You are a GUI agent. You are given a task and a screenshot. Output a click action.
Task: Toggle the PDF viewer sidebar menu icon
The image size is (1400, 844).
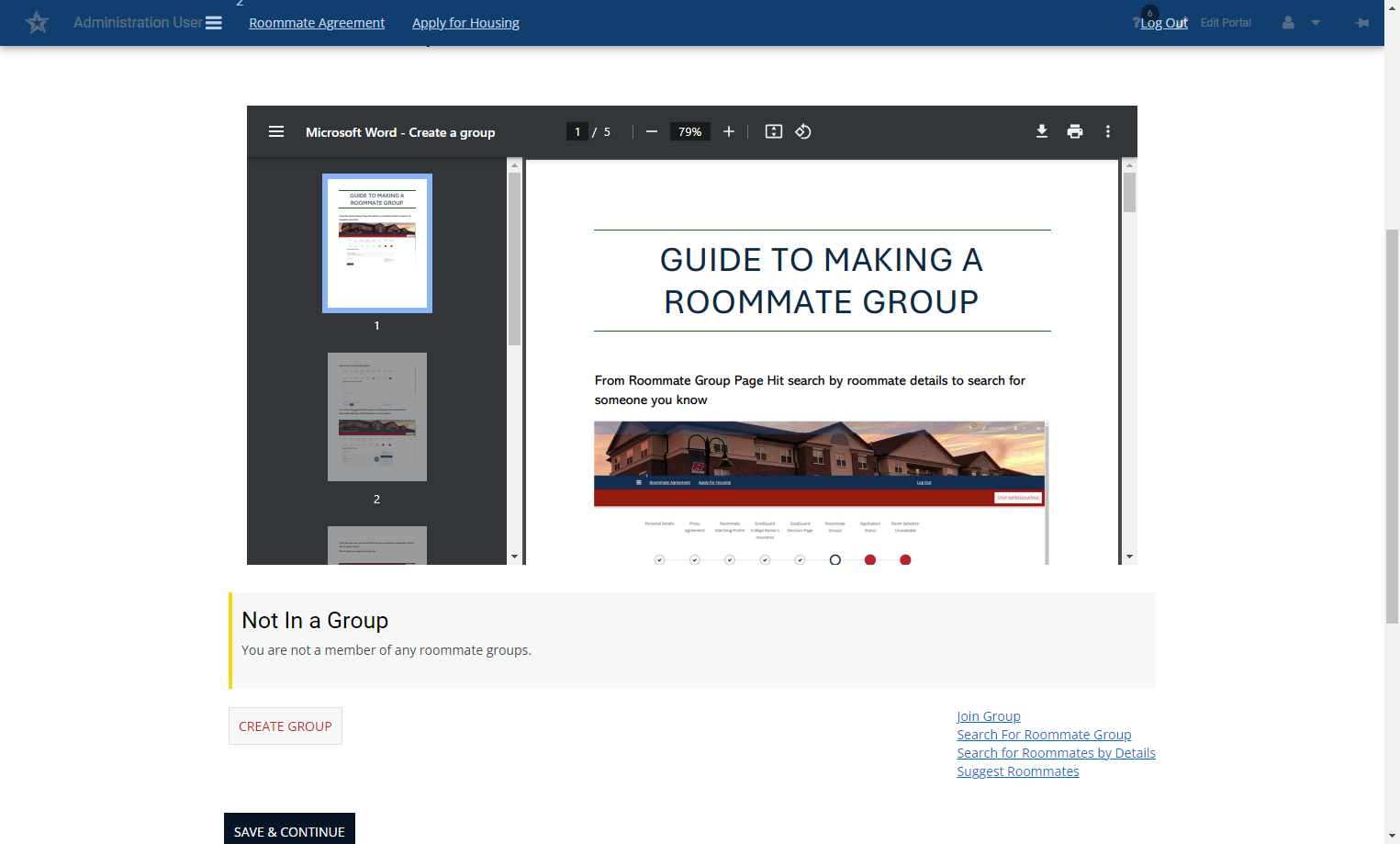click(276, 131)
